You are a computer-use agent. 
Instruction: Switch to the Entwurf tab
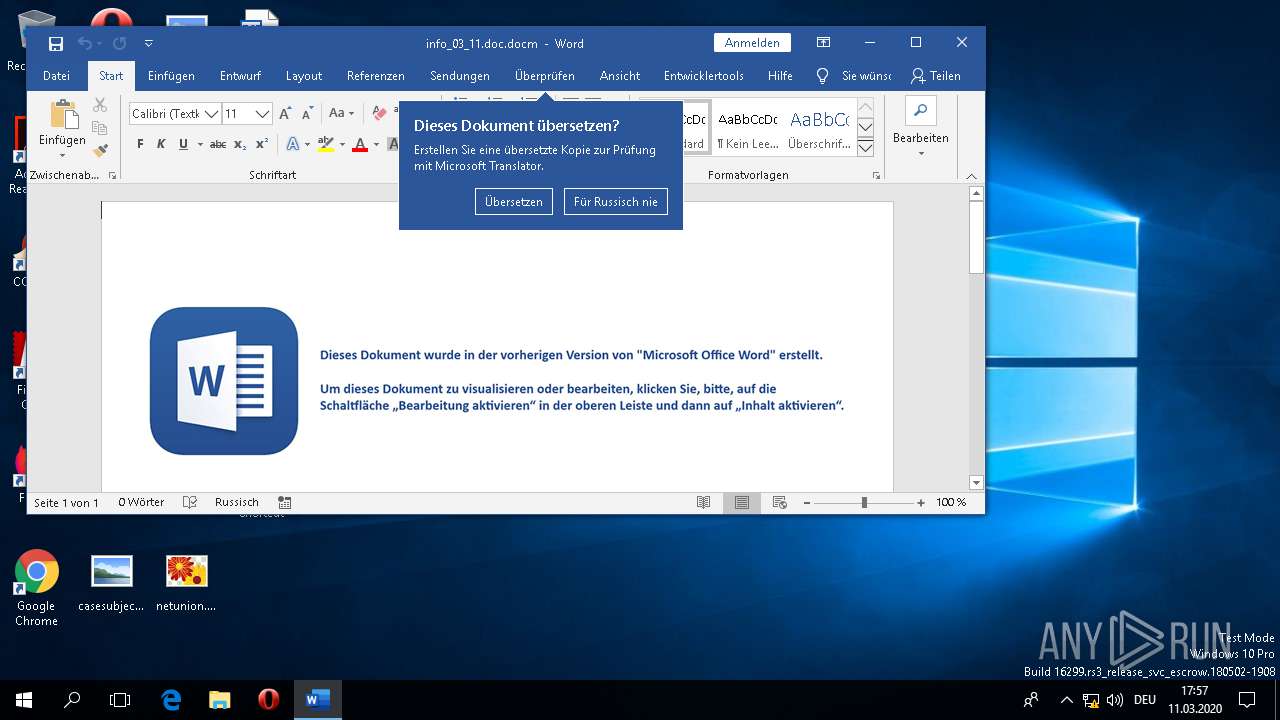click(240, 75)
